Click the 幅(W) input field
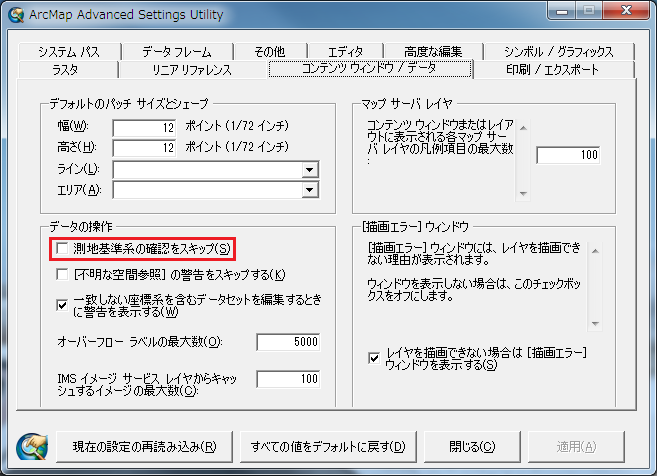 (144, 127)
